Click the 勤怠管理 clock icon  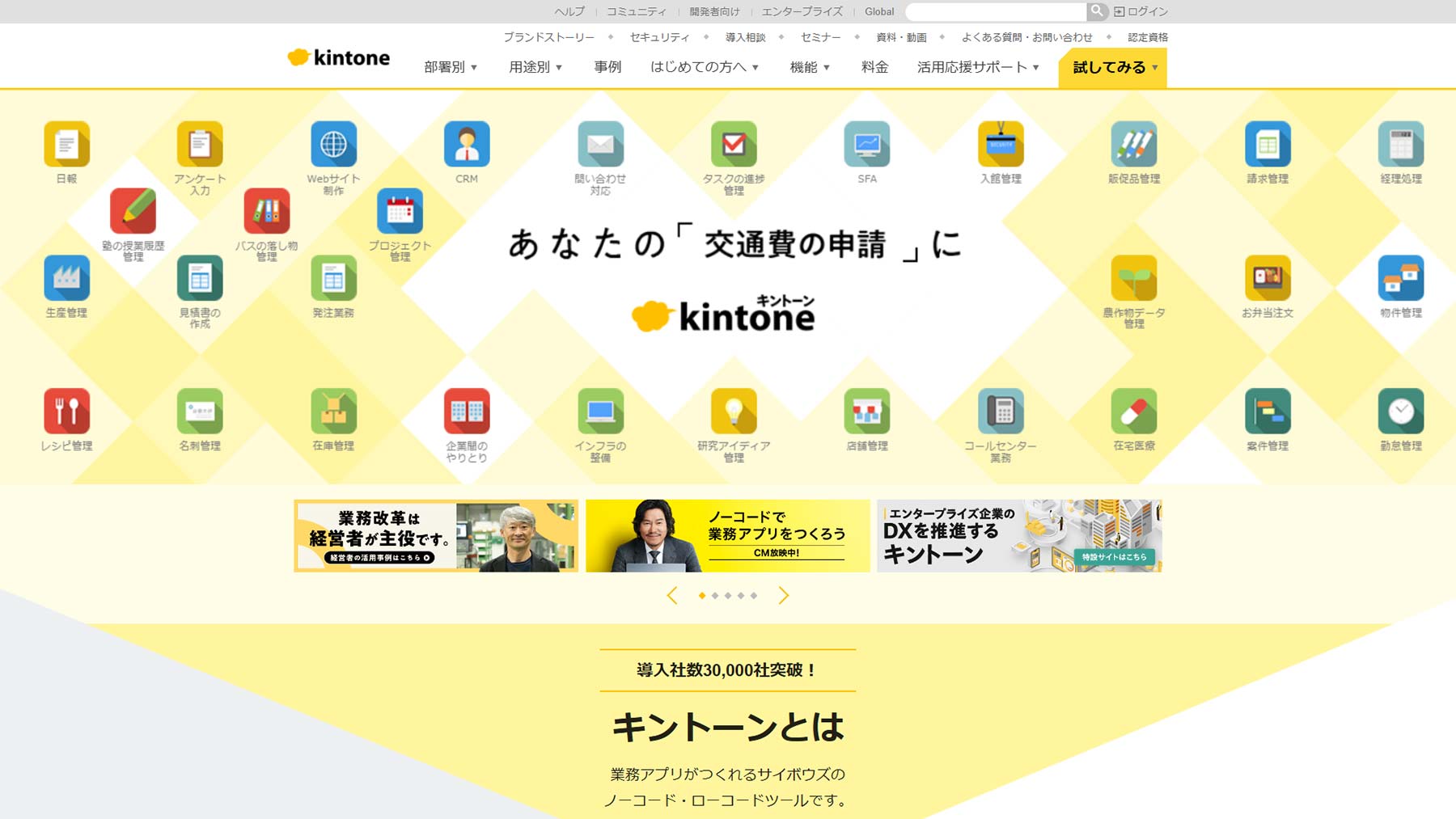tap(1401, 412)
